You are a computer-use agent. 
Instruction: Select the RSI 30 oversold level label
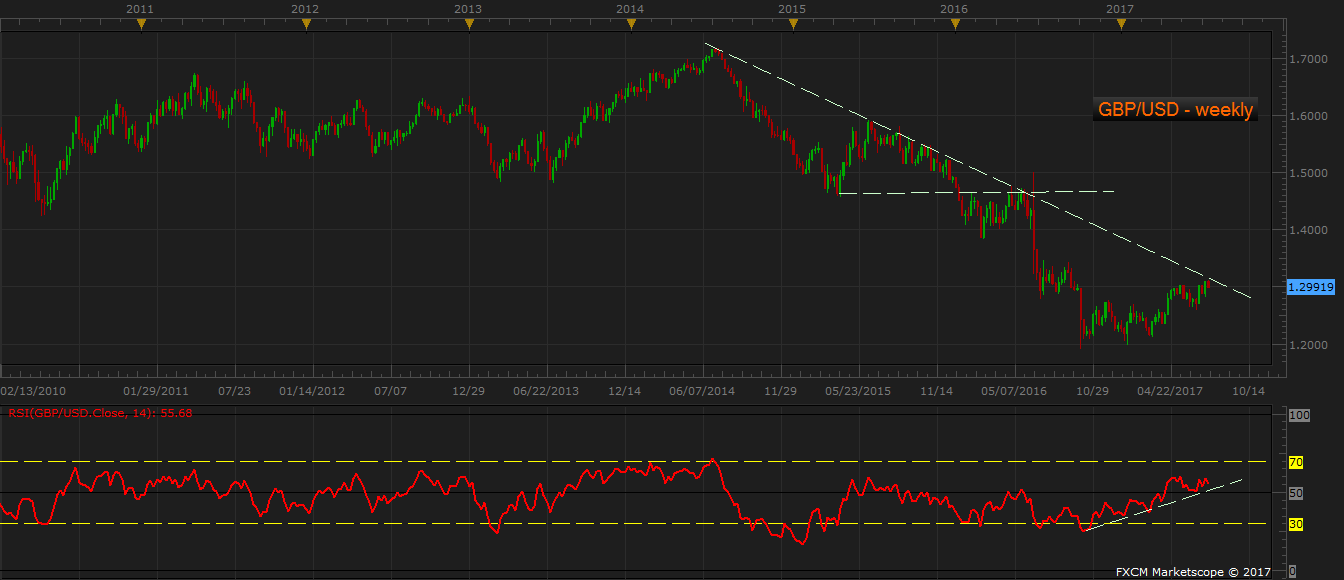(x=1295, y=524)
